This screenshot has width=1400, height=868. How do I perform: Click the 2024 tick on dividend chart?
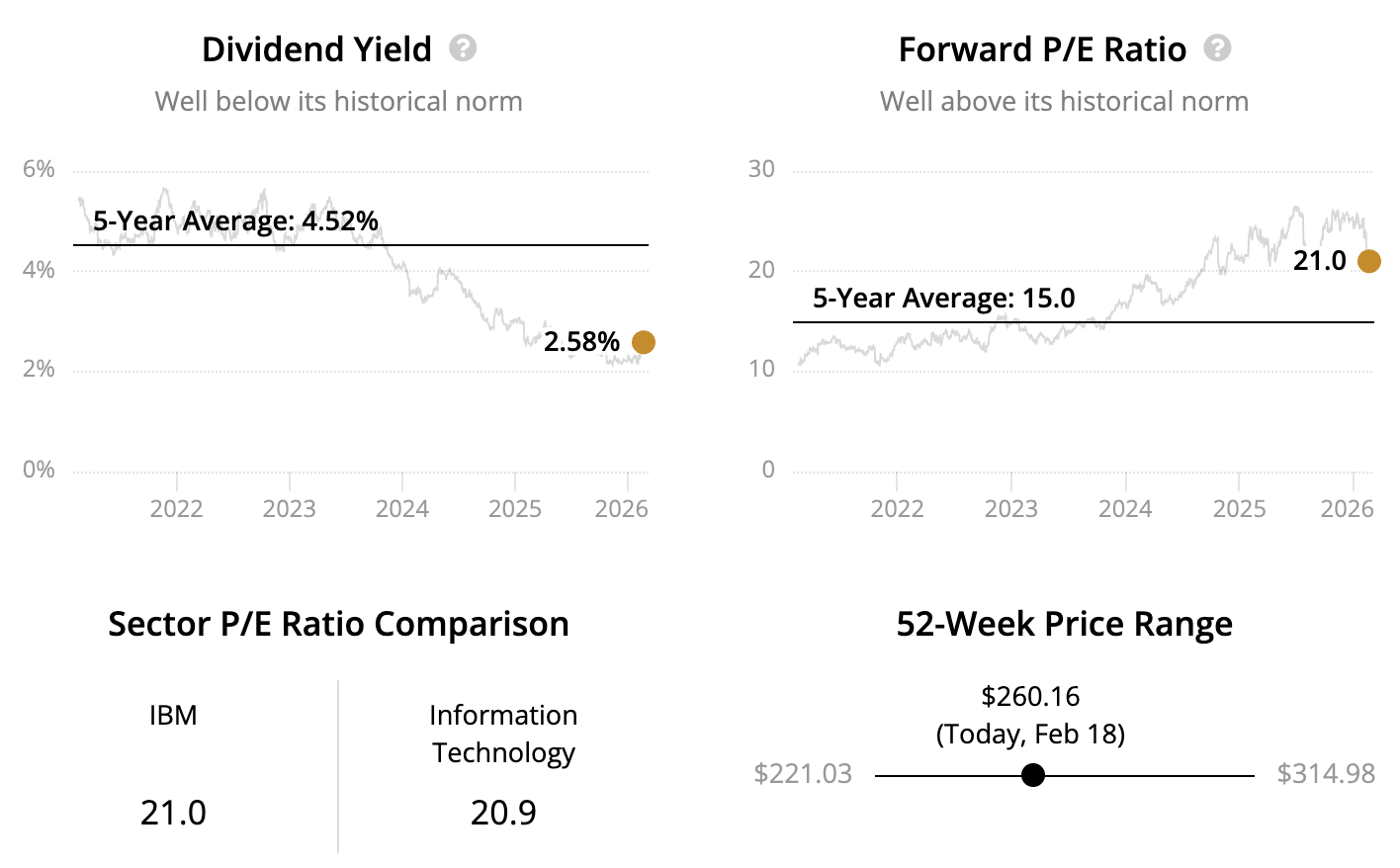point(402,508)
